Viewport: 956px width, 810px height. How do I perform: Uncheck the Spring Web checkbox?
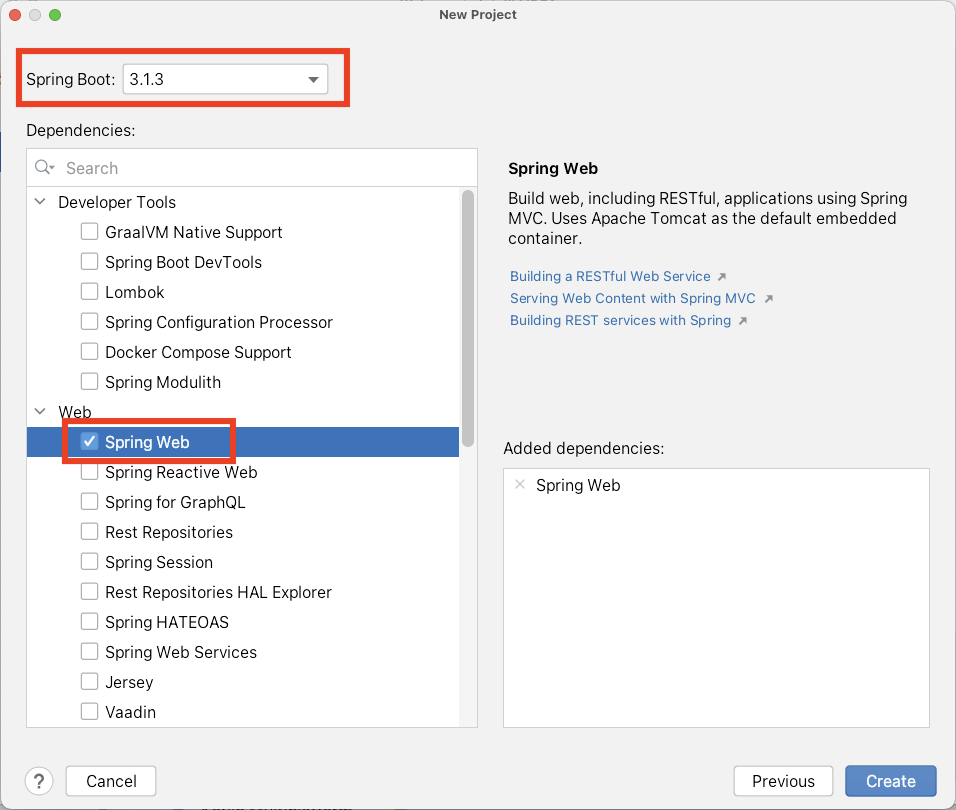click(x=90, y=441)
